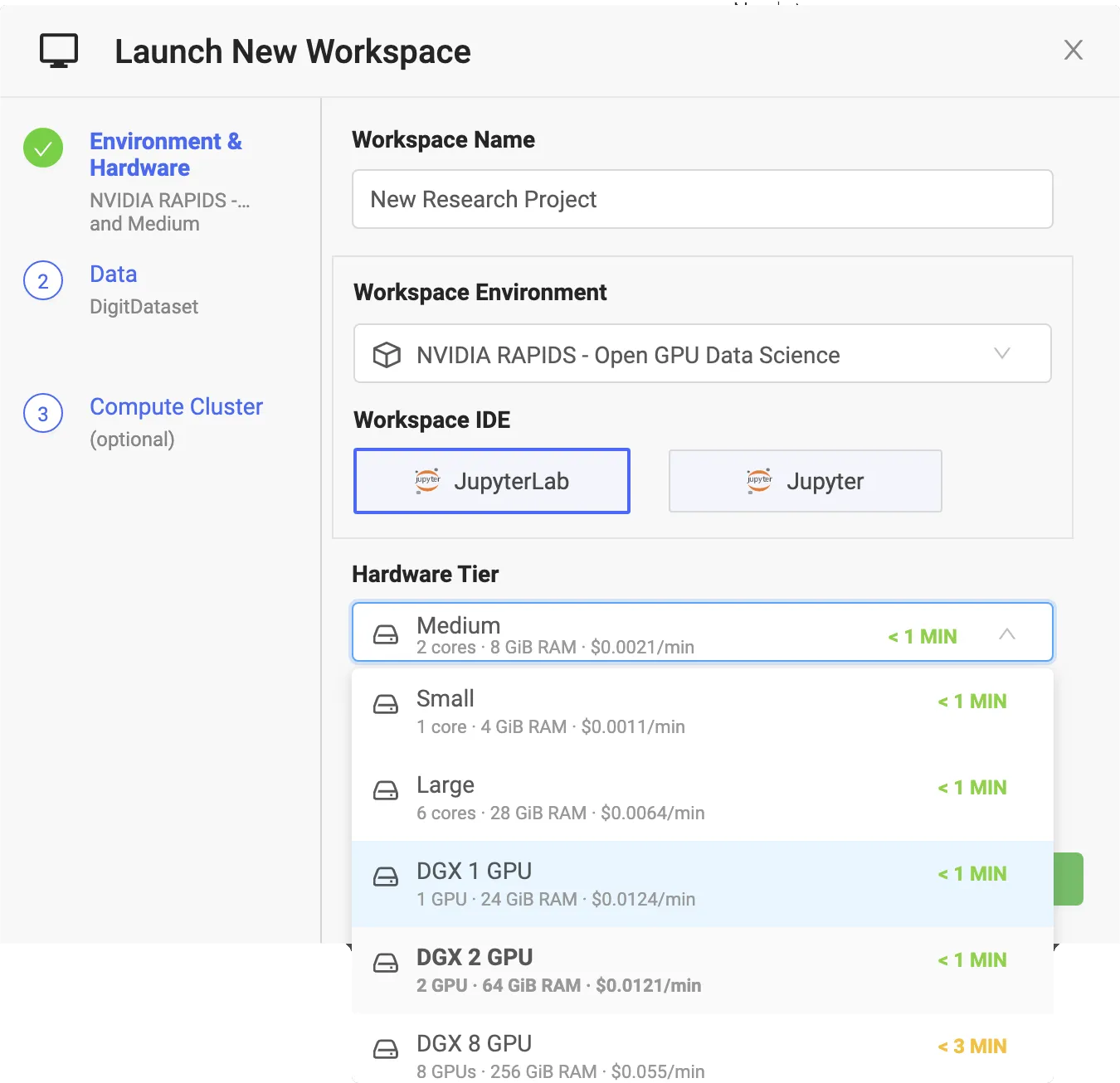Click the '< 1 MIN' label on the Small row

click(972, 701)
